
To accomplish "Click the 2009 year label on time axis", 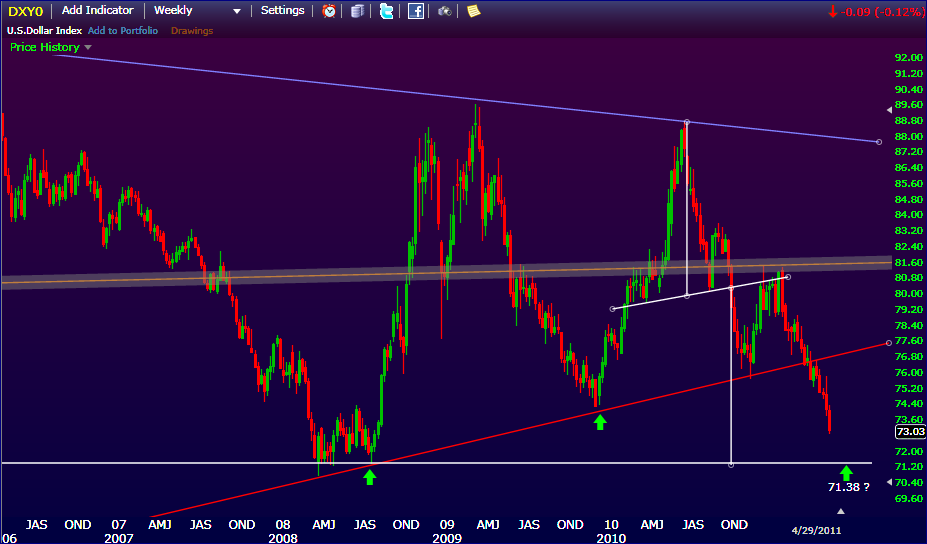I will tap(447, 538).
